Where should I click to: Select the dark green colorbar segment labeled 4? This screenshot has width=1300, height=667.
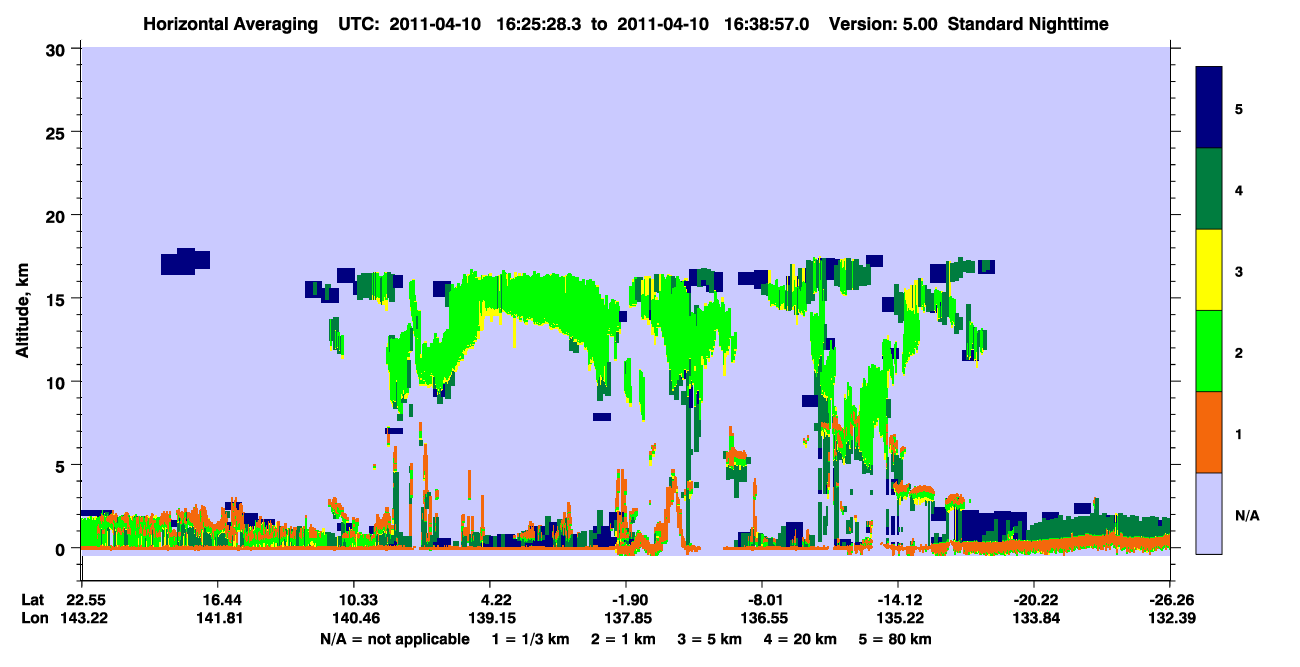pyautogui.click(x=1209, y=189)
